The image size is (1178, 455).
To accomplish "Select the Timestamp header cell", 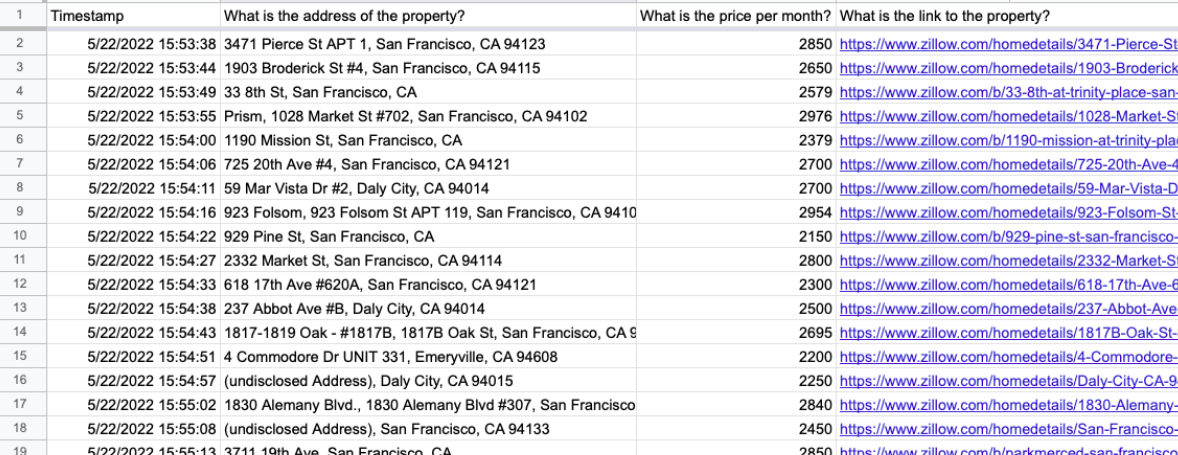I will [134, 16].
